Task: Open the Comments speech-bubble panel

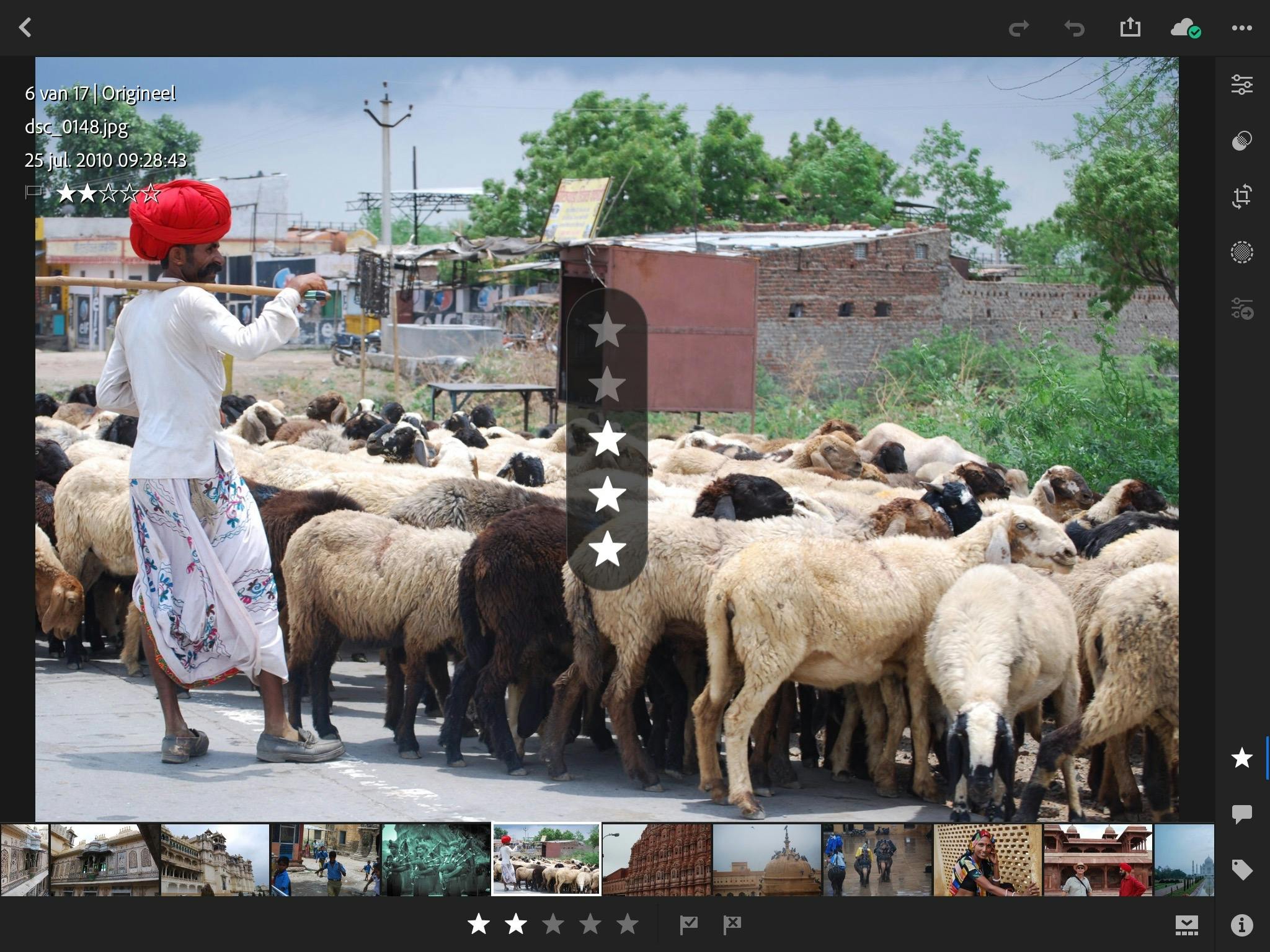Action: 1241,814
